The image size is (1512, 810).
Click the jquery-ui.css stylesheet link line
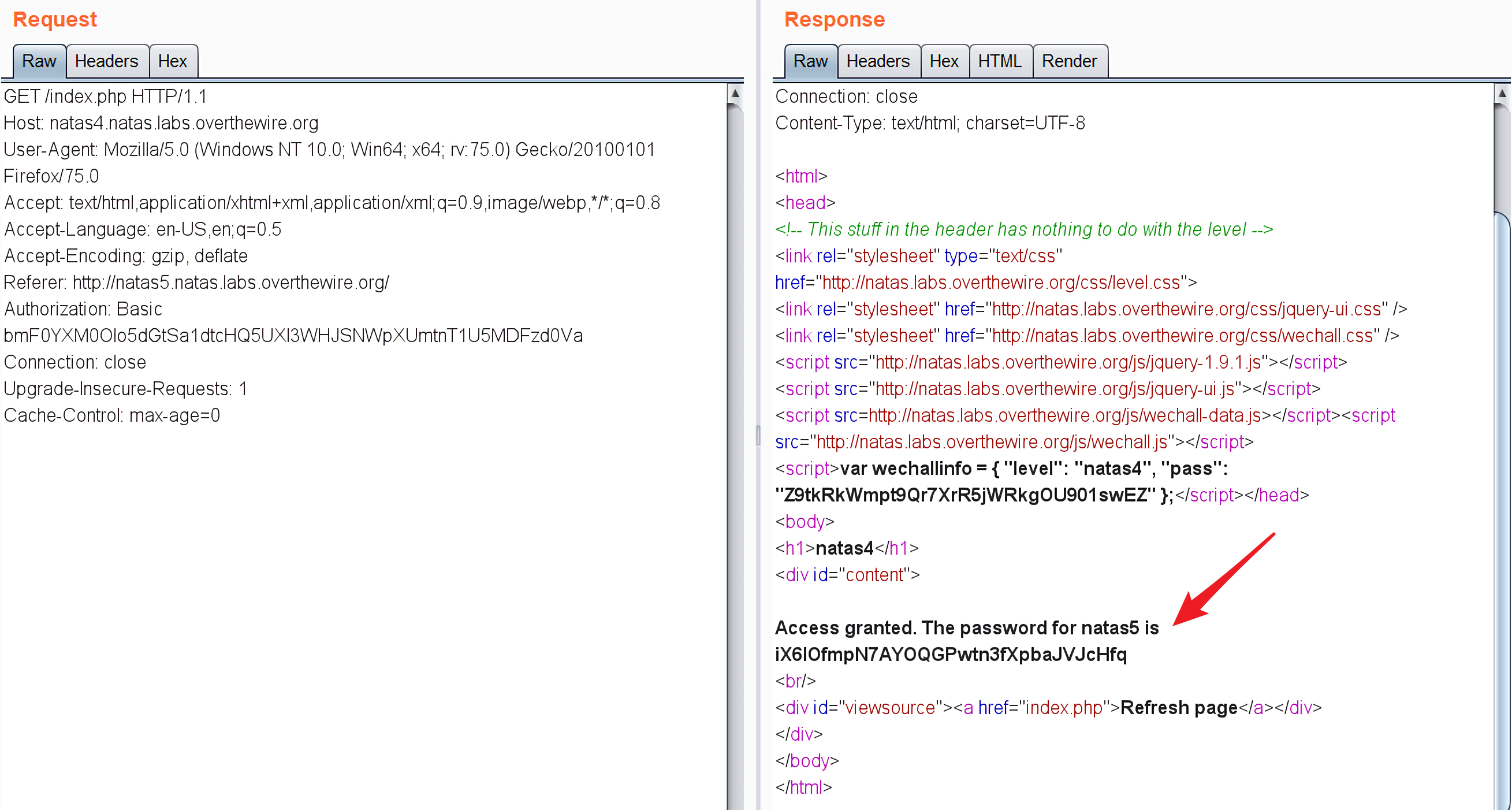pos(1091,309)
